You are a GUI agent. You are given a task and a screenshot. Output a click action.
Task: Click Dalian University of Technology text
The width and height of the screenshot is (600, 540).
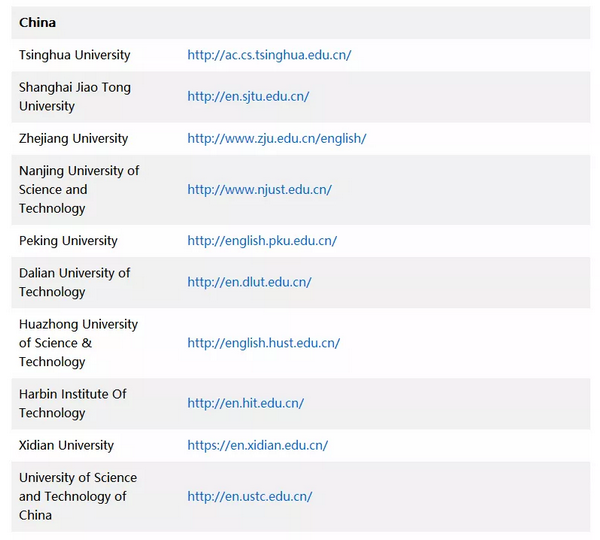point(75,282)
